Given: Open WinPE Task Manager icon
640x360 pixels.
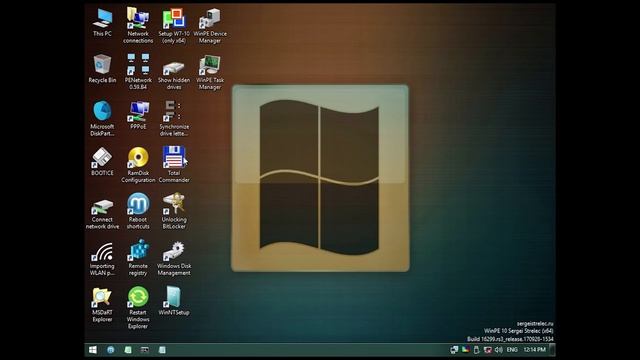Looking at the screenshot, I should coord(210,72).
